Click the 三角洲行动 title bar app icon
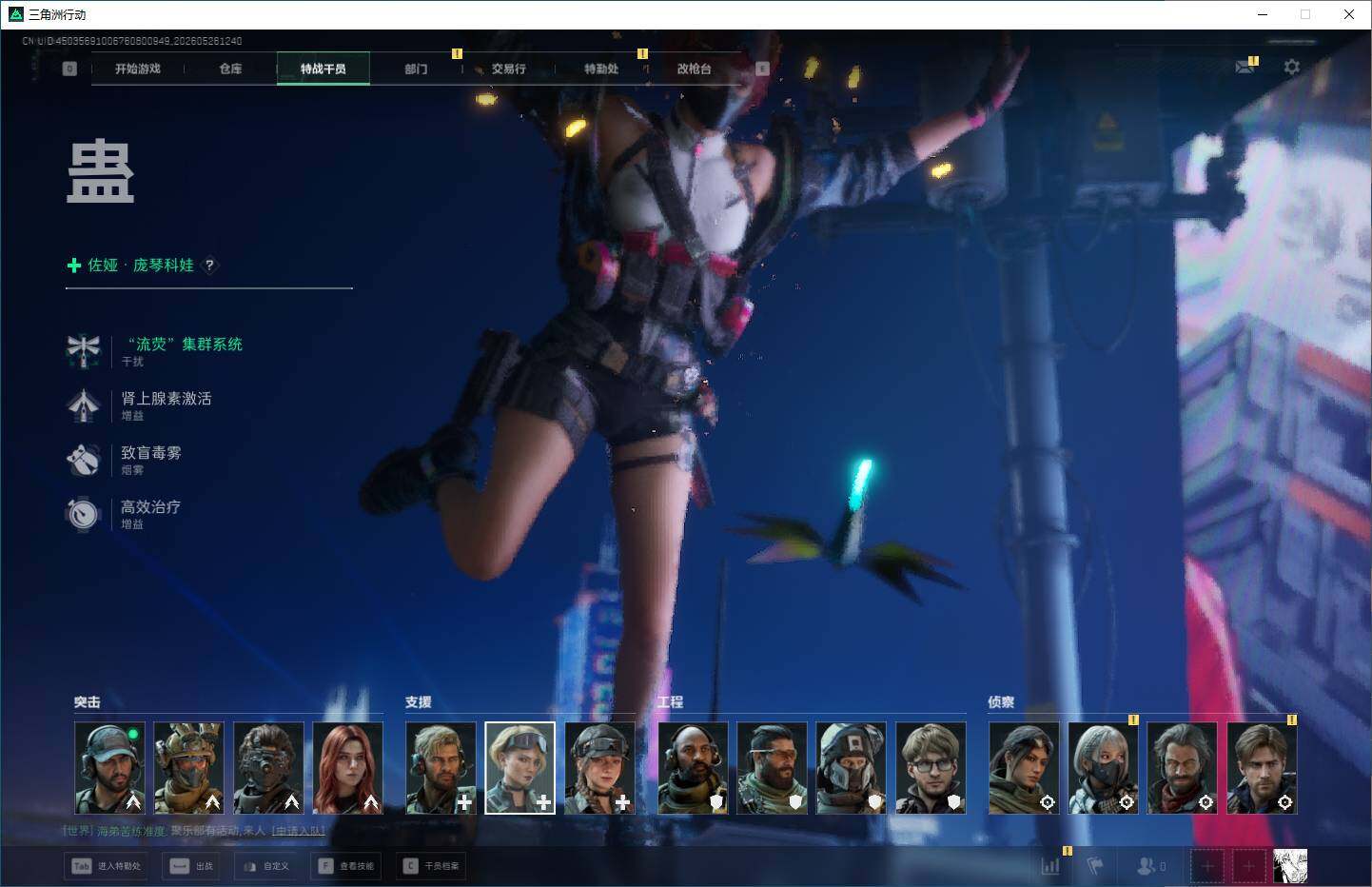Screen dimensions: 1372x887 tap(15, 14)
